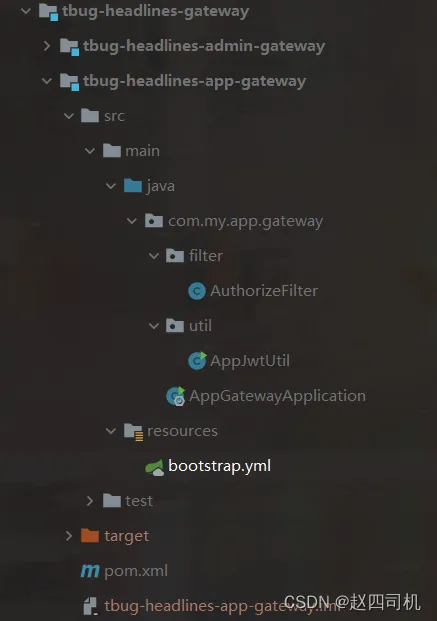Expand the tbug-headlines-admin-gateway module
The image size is (437, 621).
tap(47, 46)
